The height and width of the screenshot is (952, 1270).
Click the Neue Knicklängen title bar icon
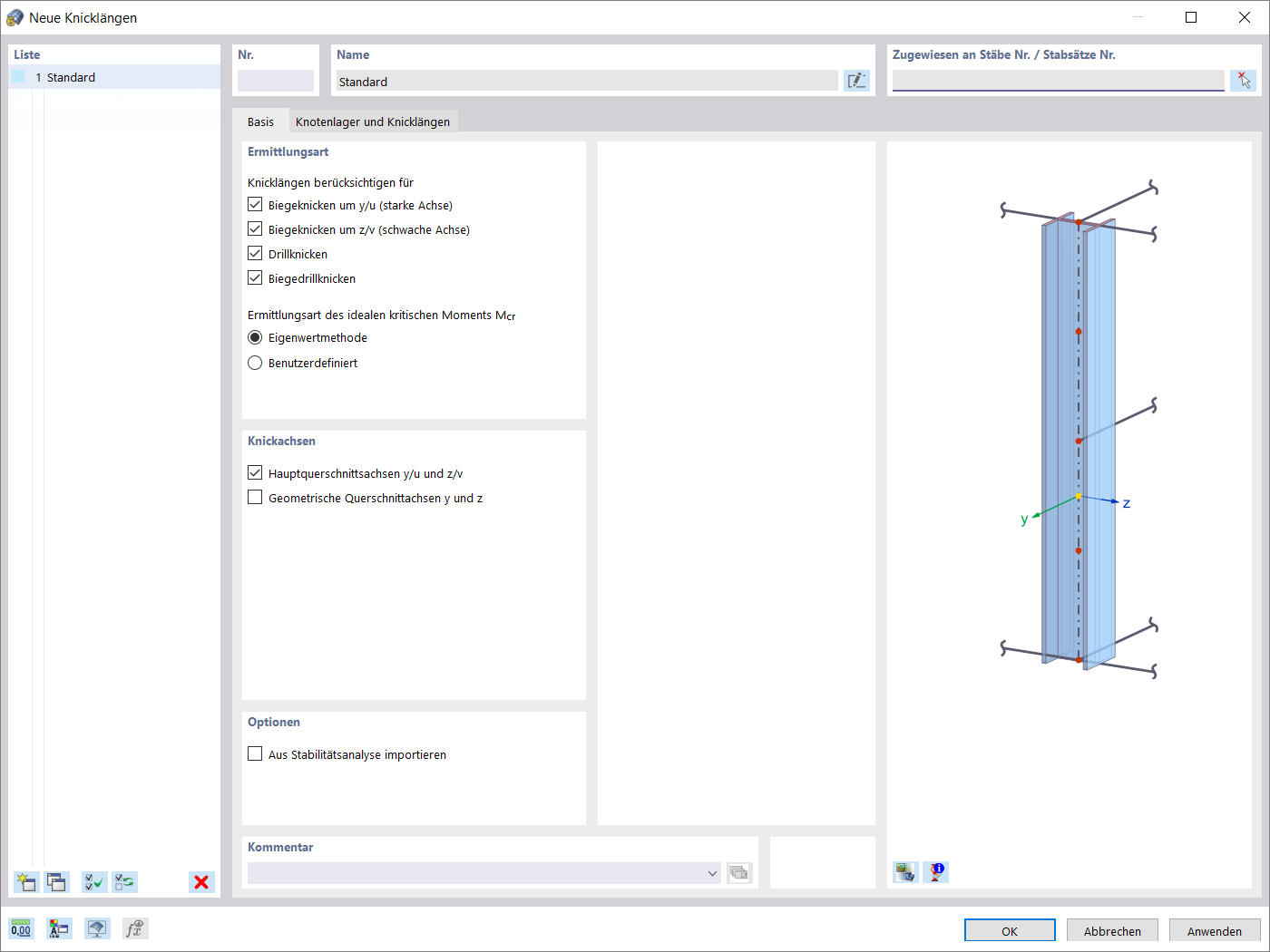click(x=15, y=17)
